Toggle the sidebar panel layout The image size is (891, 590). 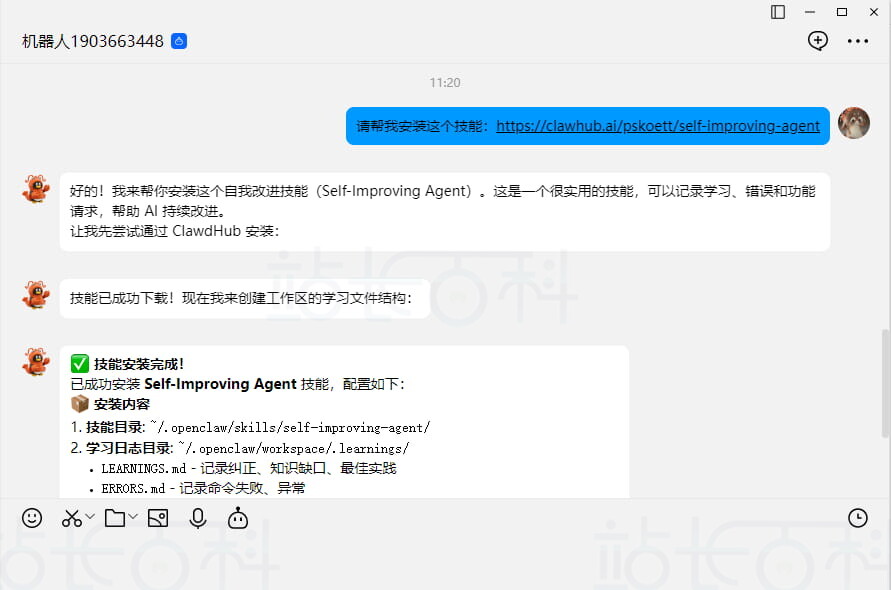coord(777,12)
